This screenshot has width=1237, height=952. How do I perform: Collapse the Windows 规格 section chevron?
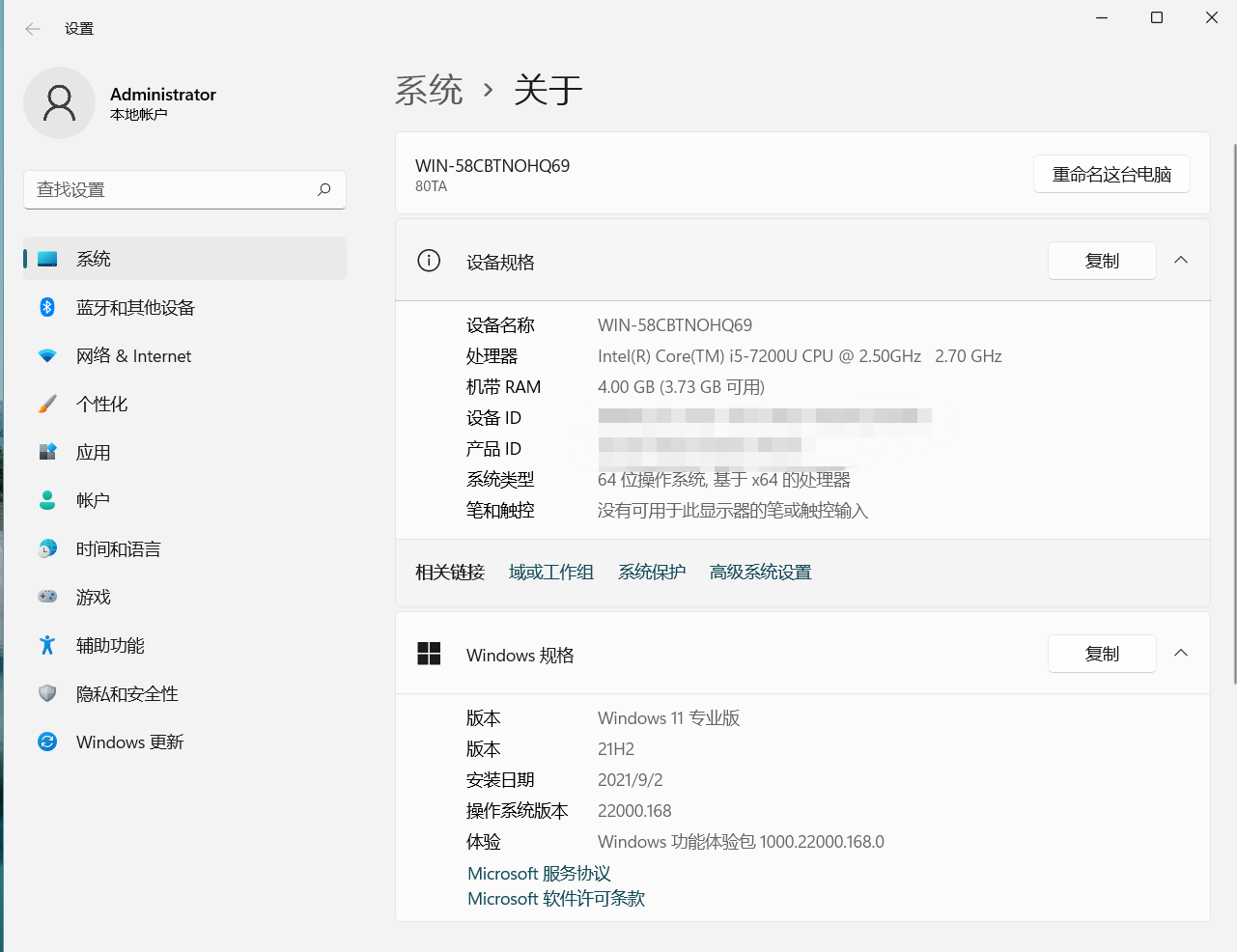pyautogui.click(x=1181, y=653)
